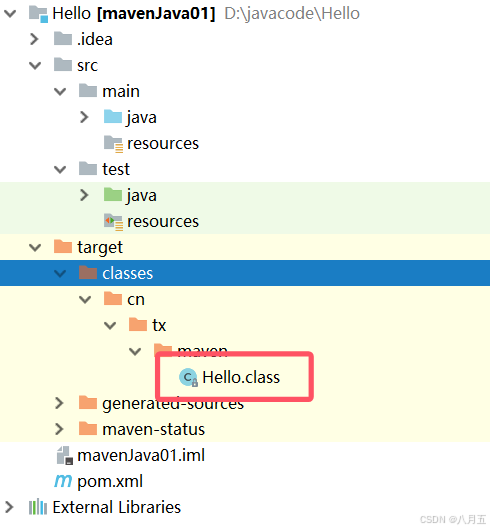Click the Maven 'm' icon for pom.xml

(x=63, y=481)
